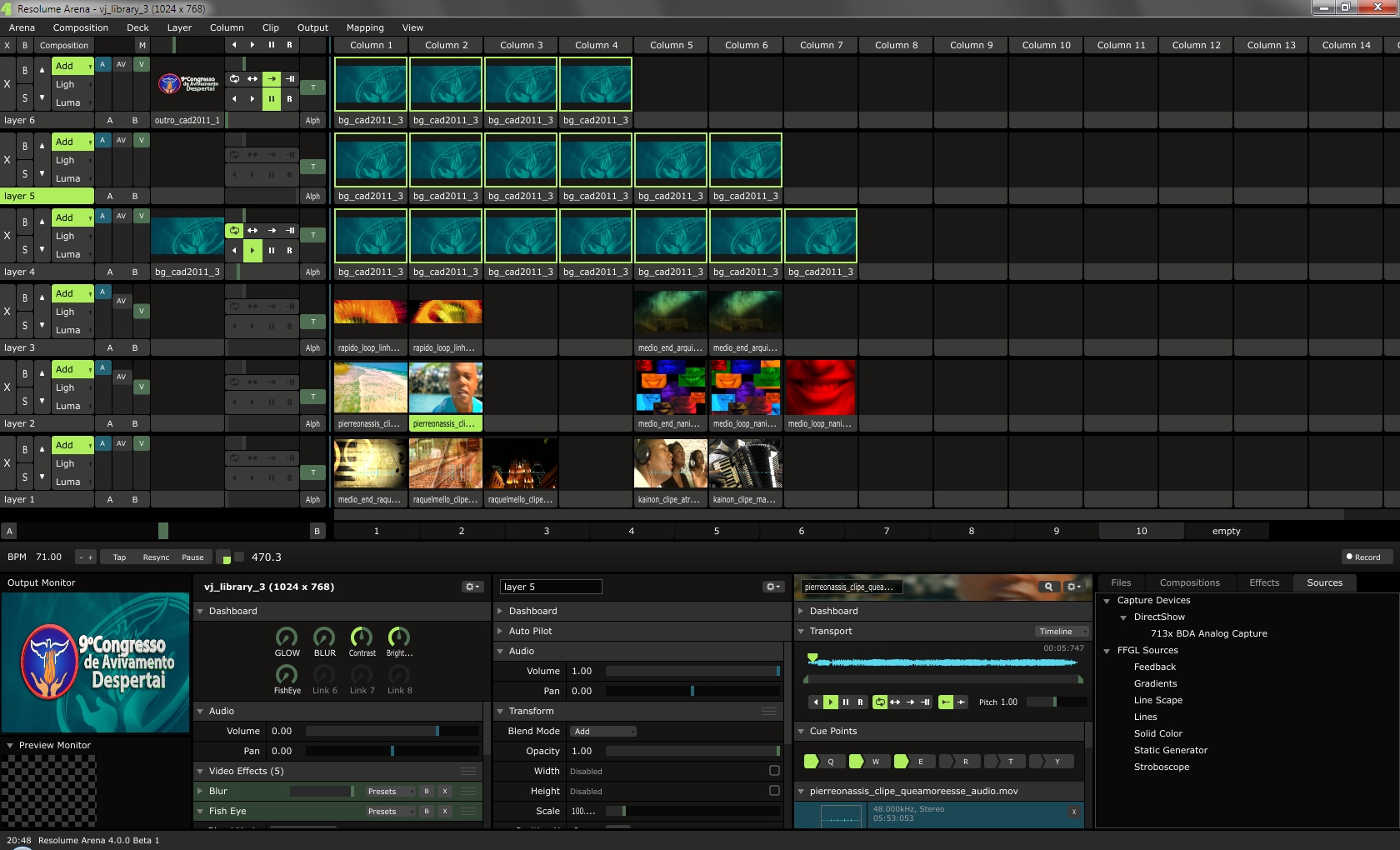Expand the Auto Pilot section
Screen dimensions: 1400x850
[x=500, y=632]
